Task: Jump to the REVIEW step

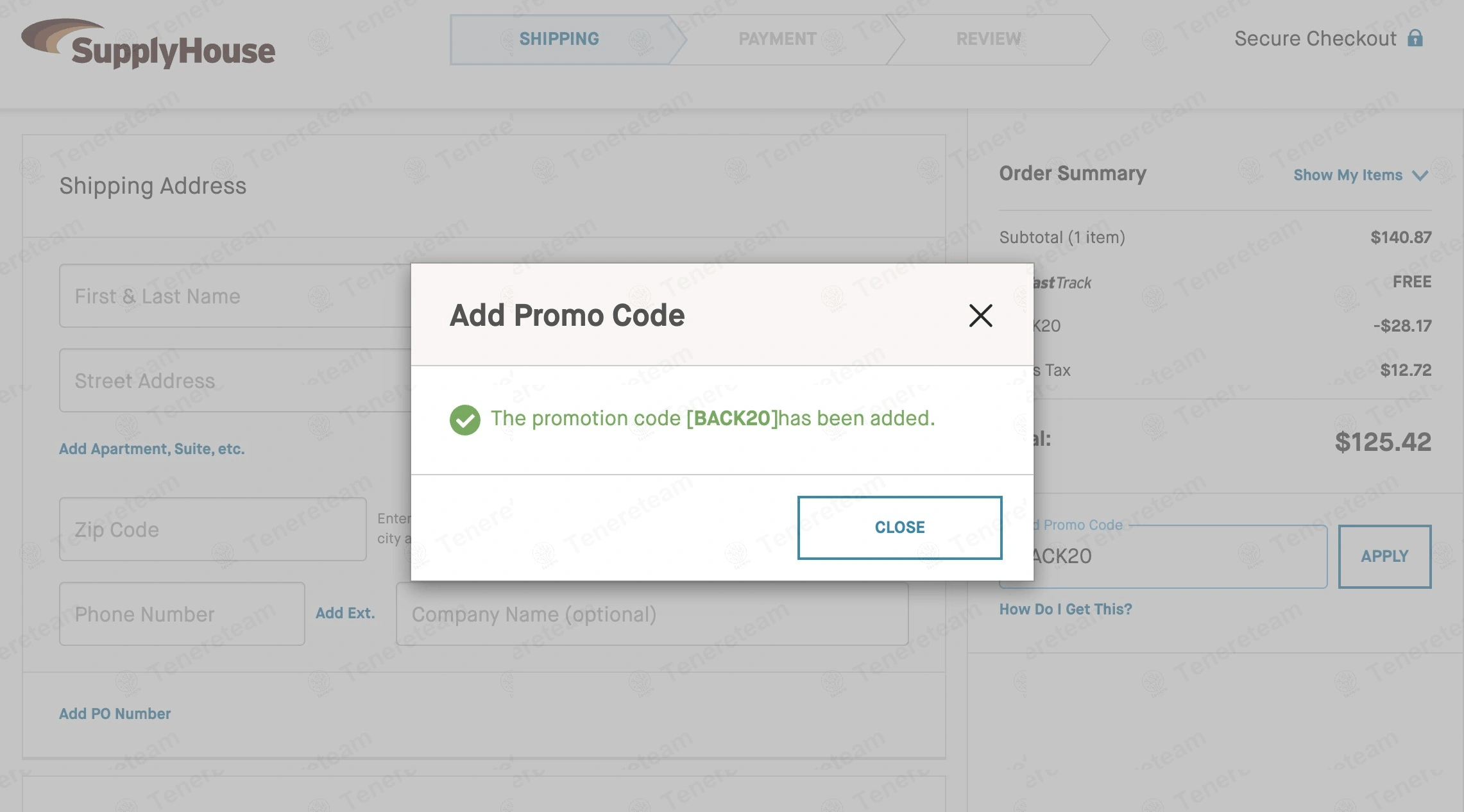Action: coord(988,39)
